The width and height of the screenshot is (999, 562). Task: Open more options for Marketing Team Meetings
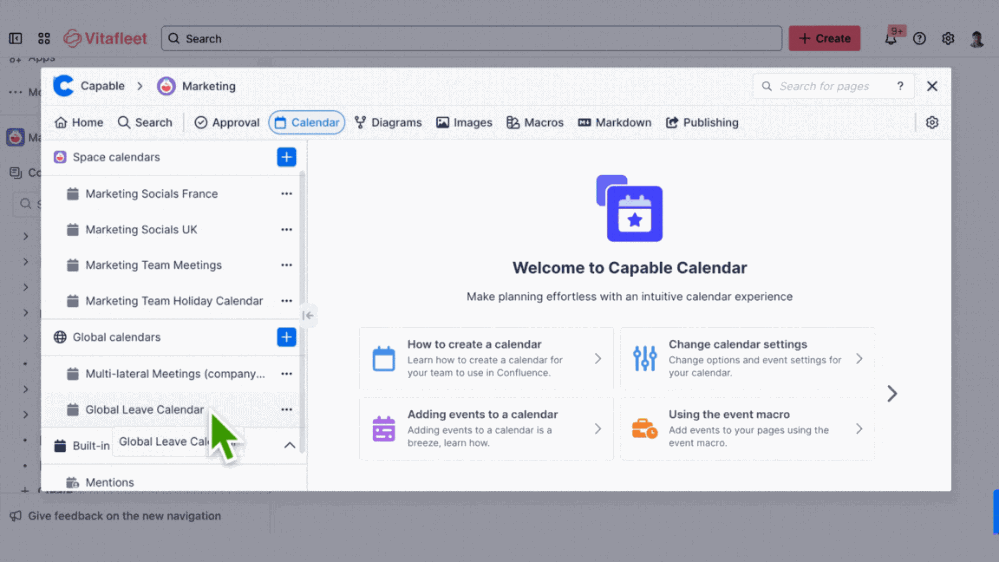(x=287, y=265)
